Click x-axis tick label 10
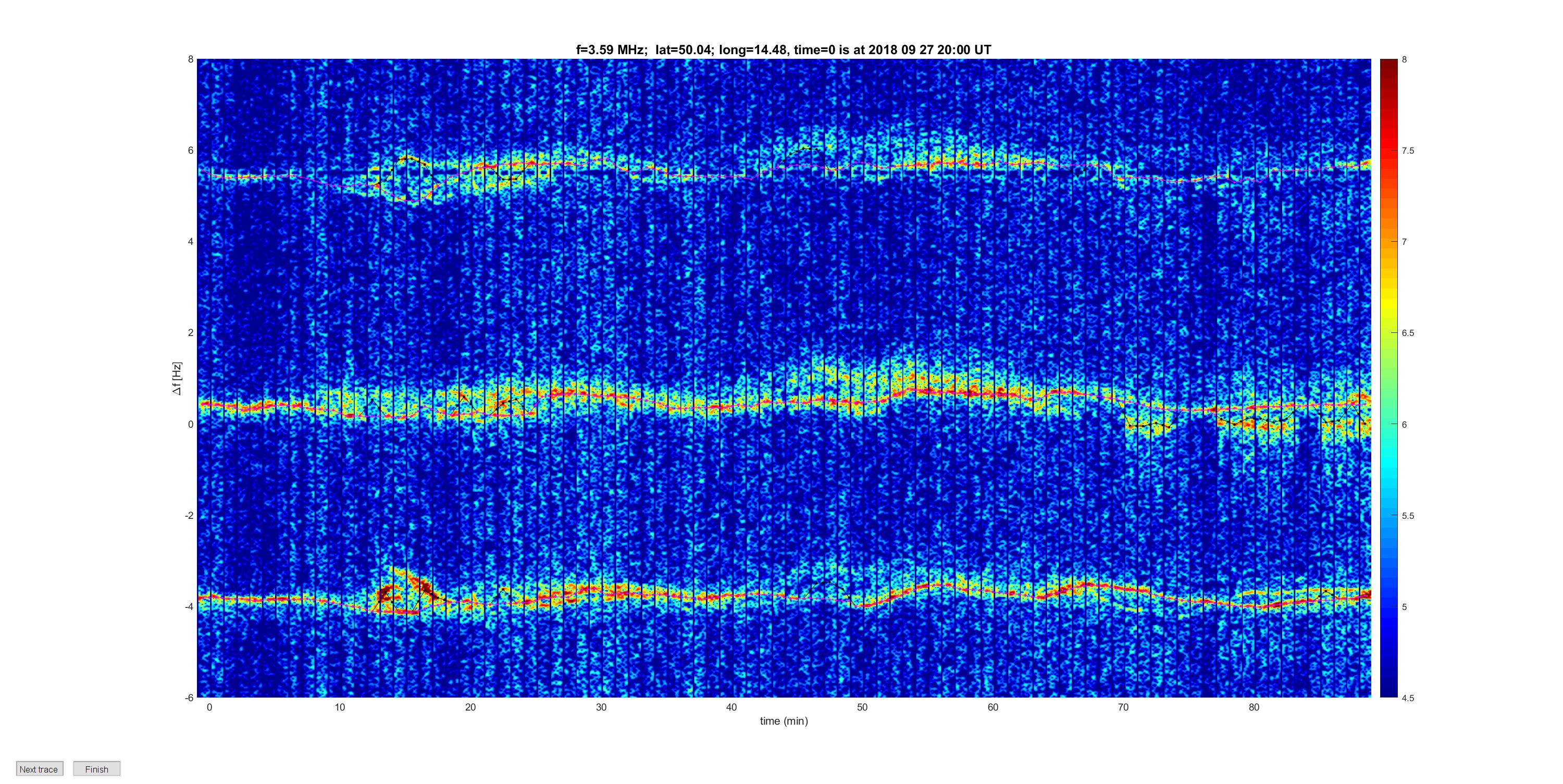 pos(340,707)
